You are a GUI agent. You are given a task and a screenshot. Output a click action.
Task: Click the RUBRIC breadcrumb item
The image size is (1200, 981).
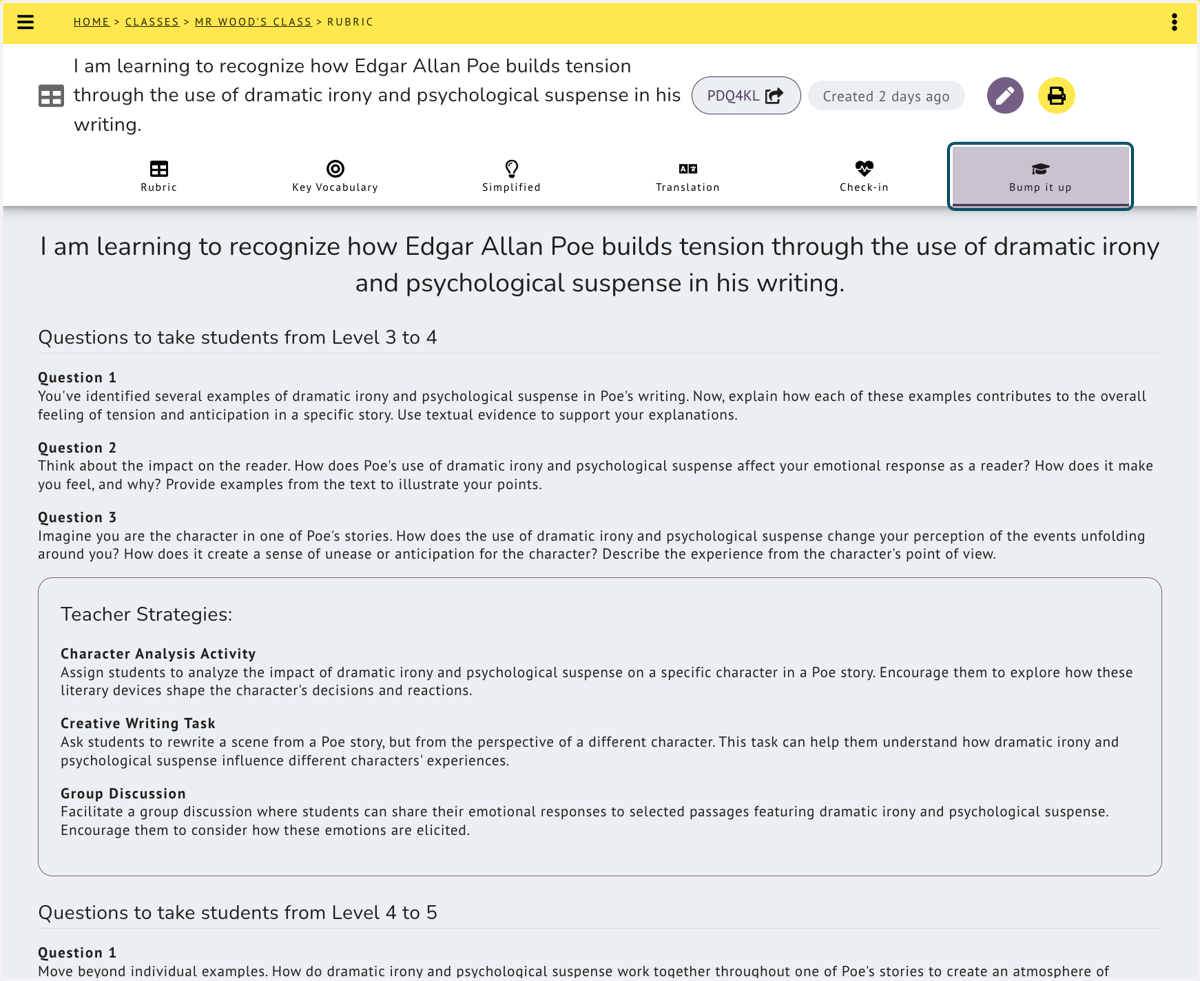[x=348, y=22]
